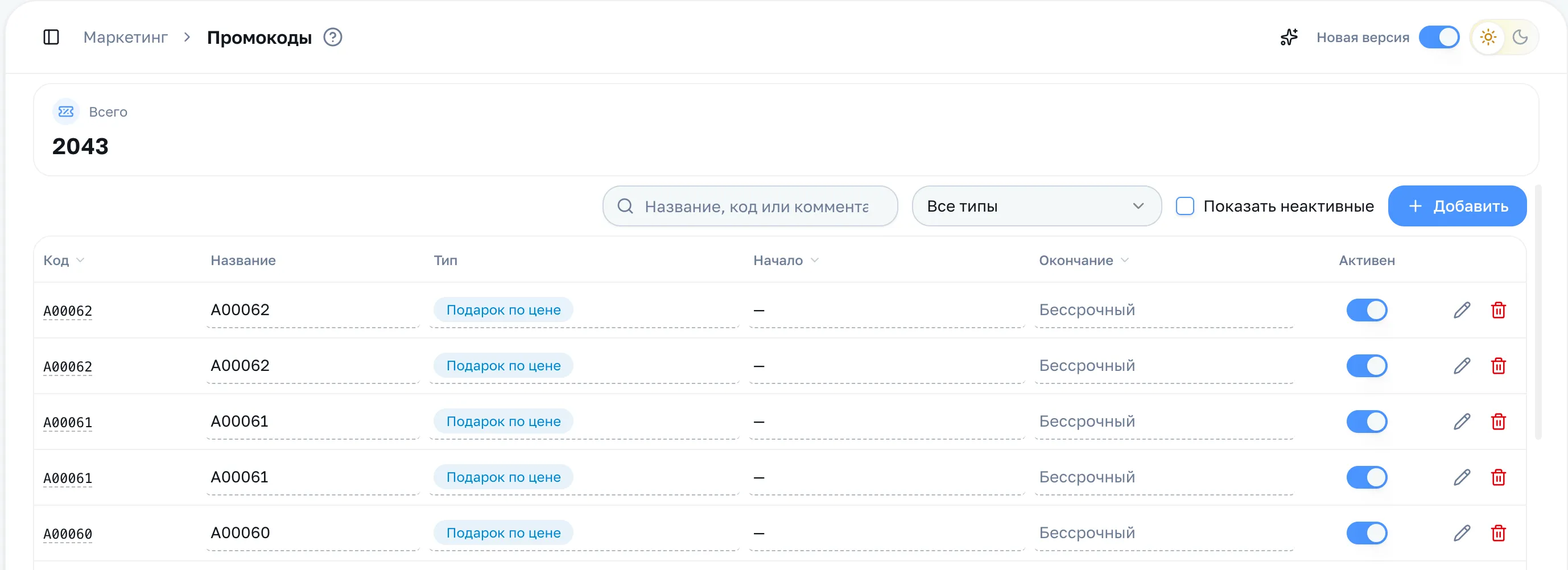This screenshot has height=570, width=1568.
Task: Remove promo code A00060 with trash icon
Action: tap(1499, 533)
